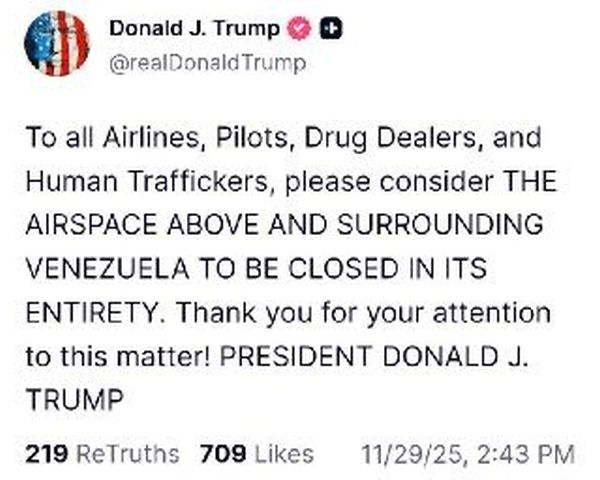Click the 11/29/25, 2:43 PM timestamp

tap(468, 454)
